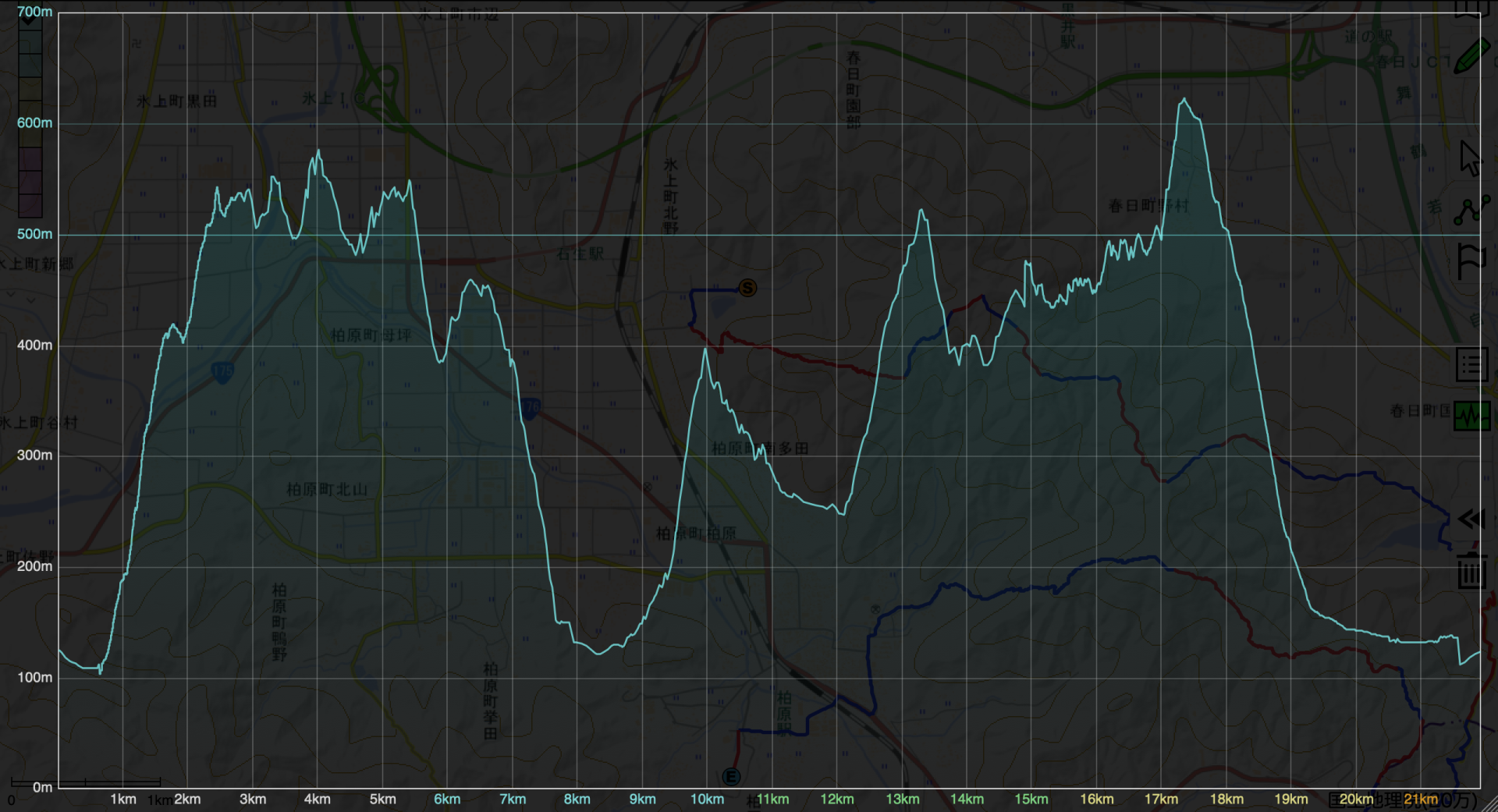Choose the connected-points route tool
This screenshot has width=1498, height=812.
pyautogui.click(x=1471, y=211)
